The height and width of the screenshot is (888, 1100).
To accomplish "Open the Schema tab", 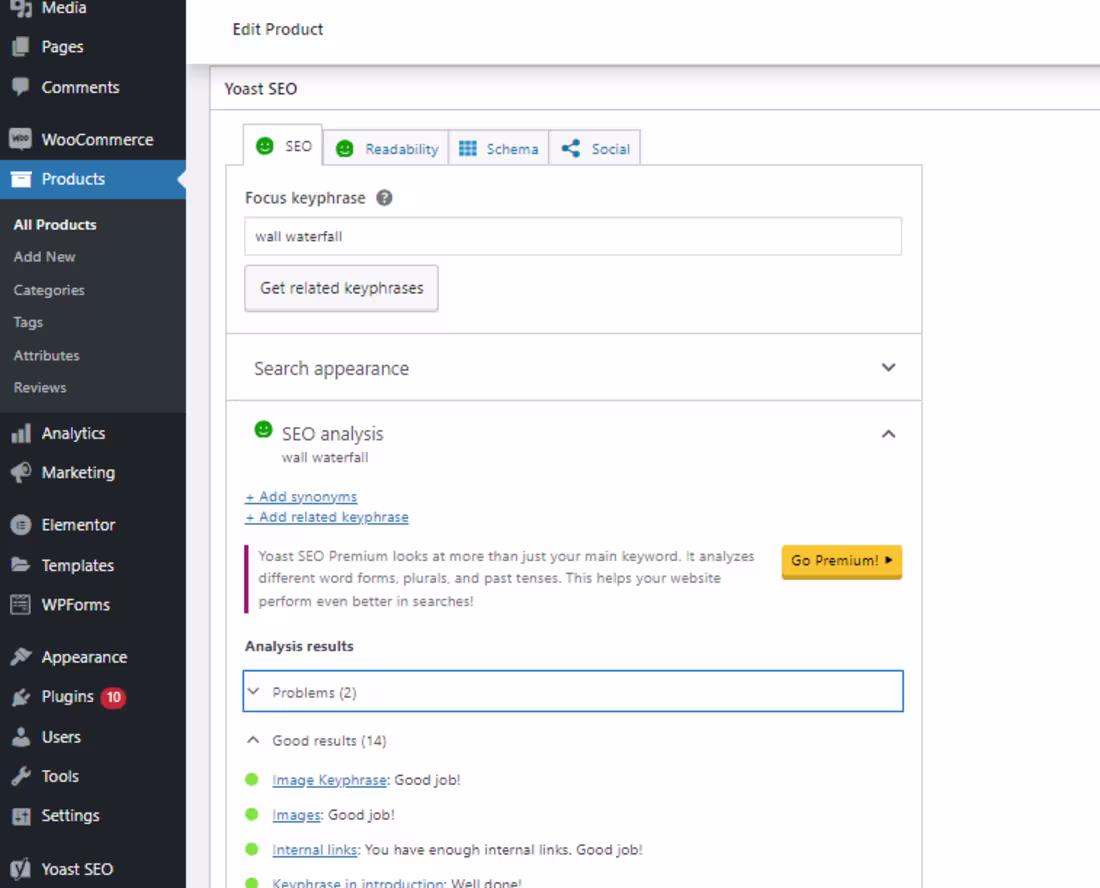I will (498, 149).
